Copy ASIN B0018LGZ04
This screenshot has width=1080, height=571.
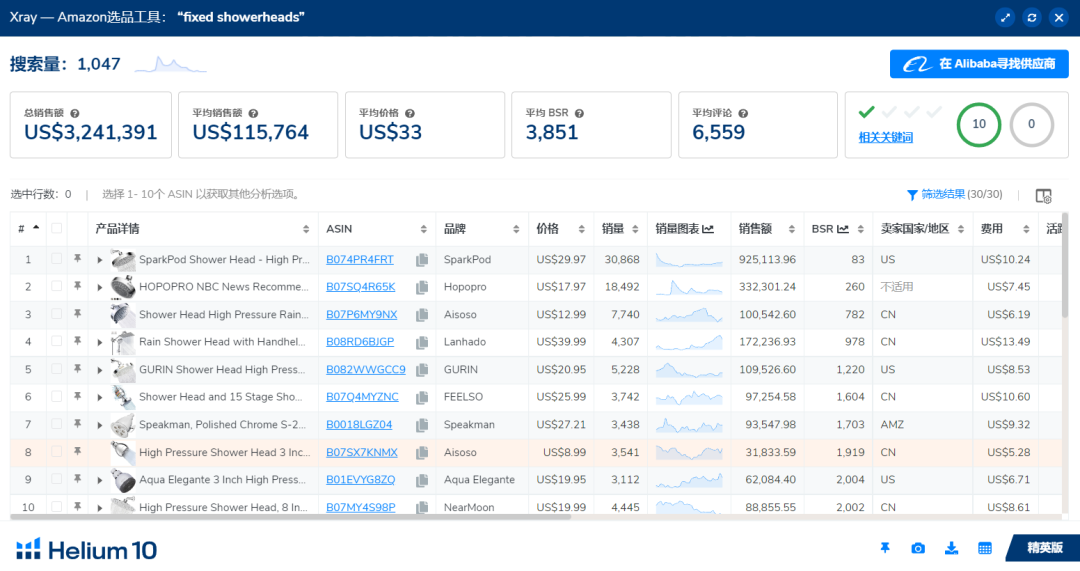pyautogui.click(x=422, y=425)
